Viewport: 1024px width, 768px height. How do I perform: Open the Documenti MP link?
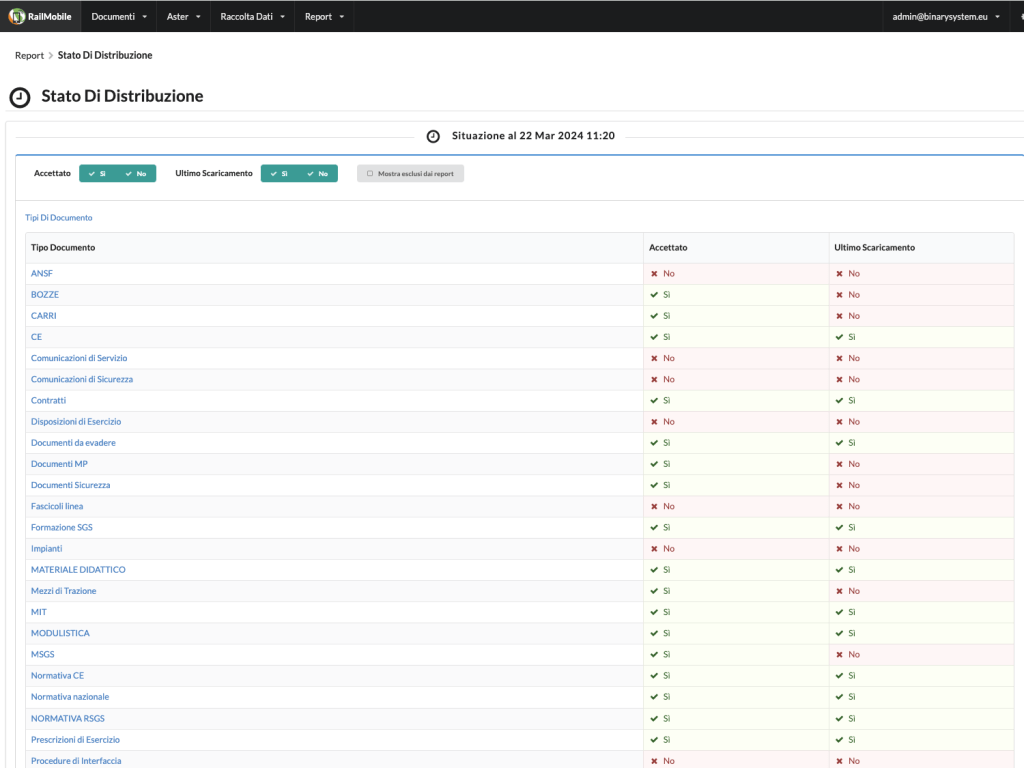(59, 464)
